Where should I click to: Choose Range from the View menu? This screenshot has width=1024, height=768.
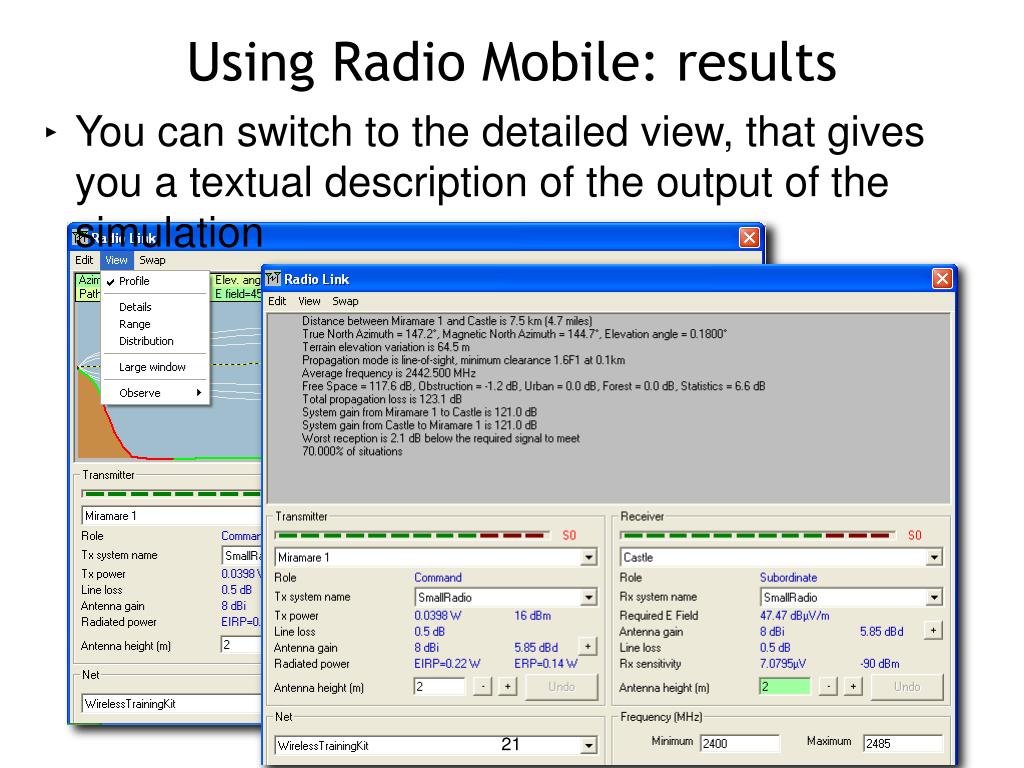[x=155, y=324]
